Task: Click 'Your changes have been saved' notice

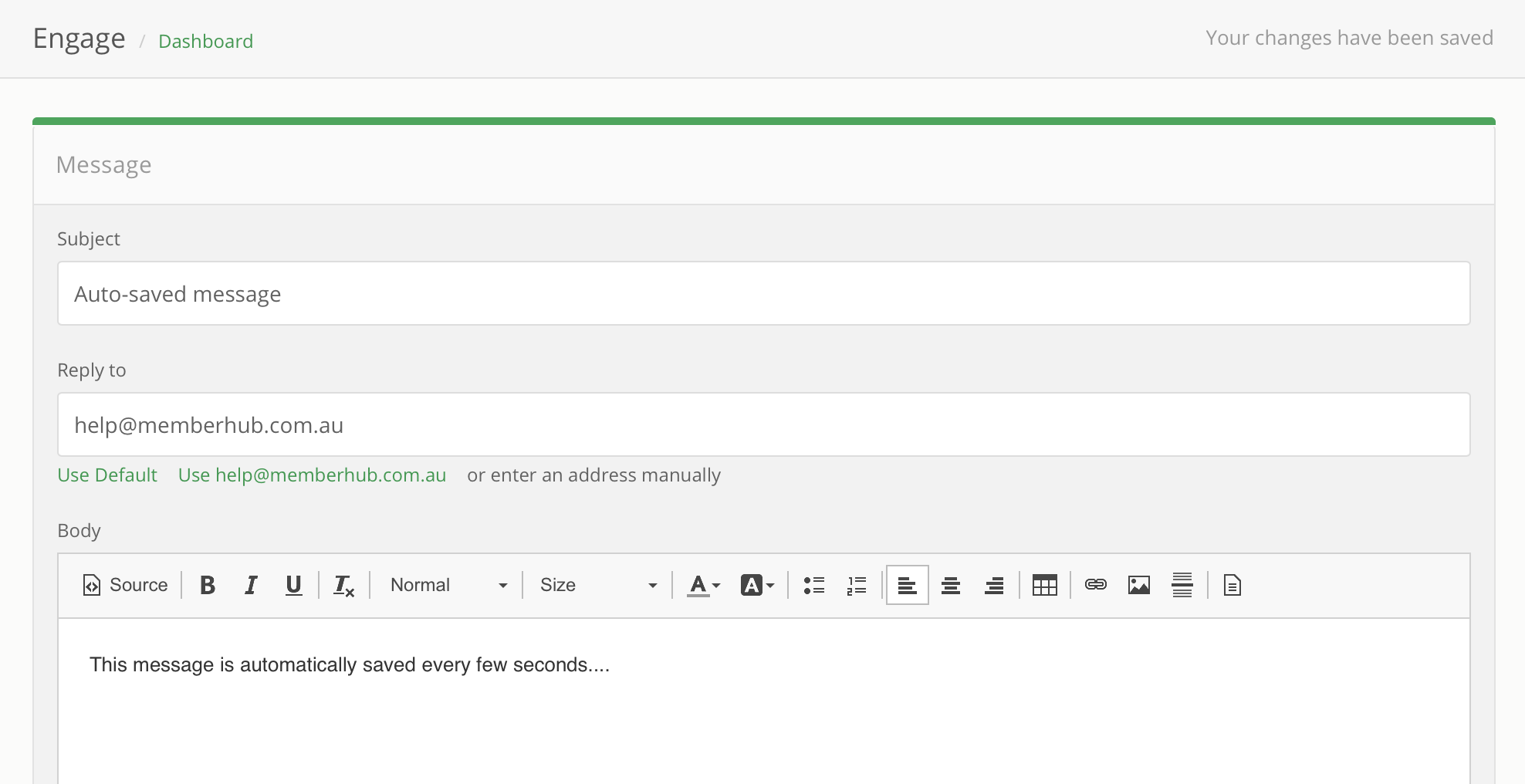Action: click(x=1349, y=38)
